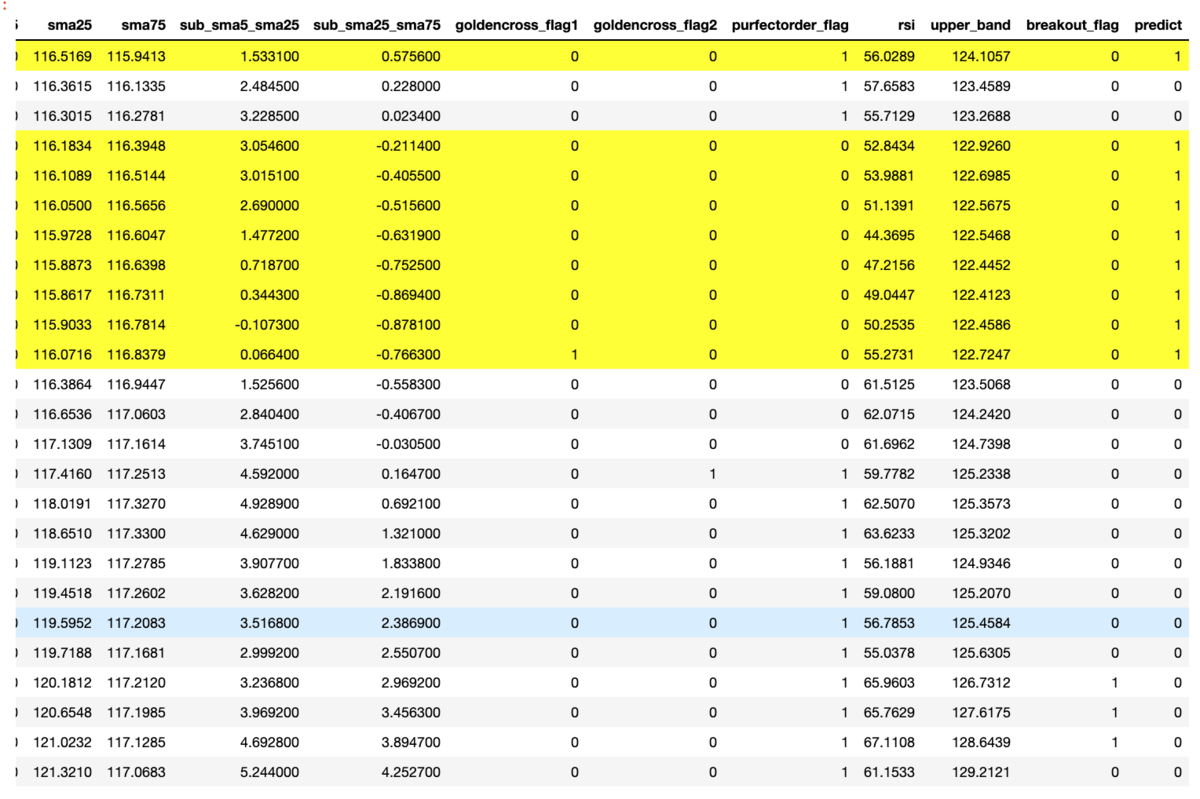1200x799 pixels.
Task: Click the rsi column header
Action: pos(904,25)
